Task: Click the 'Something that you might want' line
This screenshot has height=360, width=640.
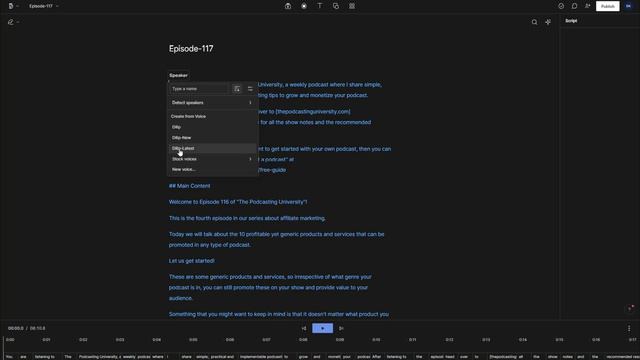Action: coord(279,314)
